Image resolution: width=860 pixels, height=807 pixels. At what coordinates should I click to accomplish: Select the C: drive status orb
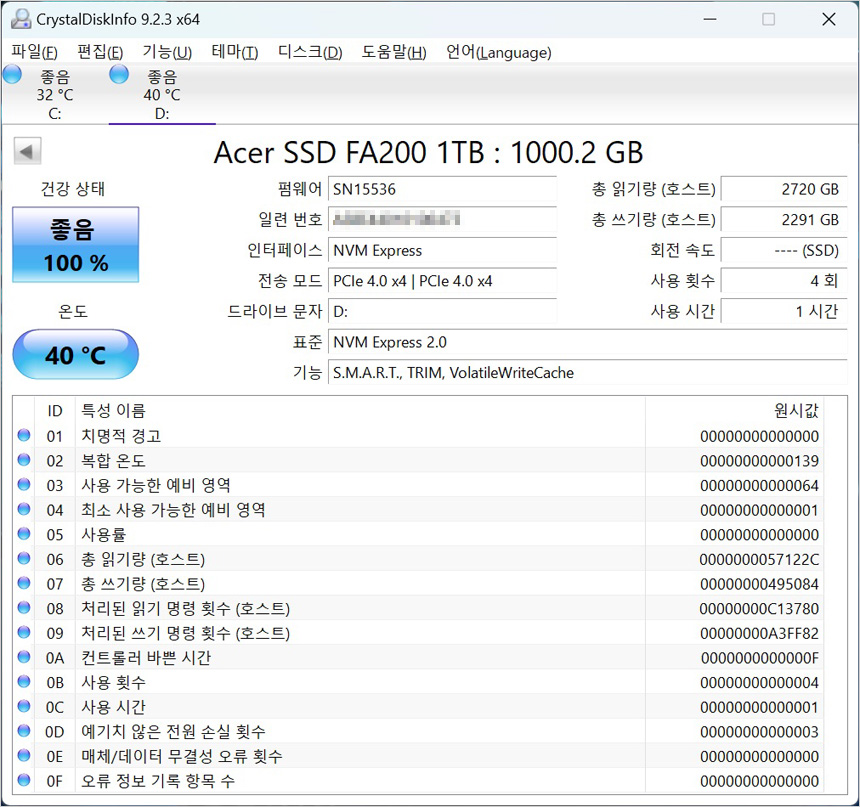tap(13, 75)
